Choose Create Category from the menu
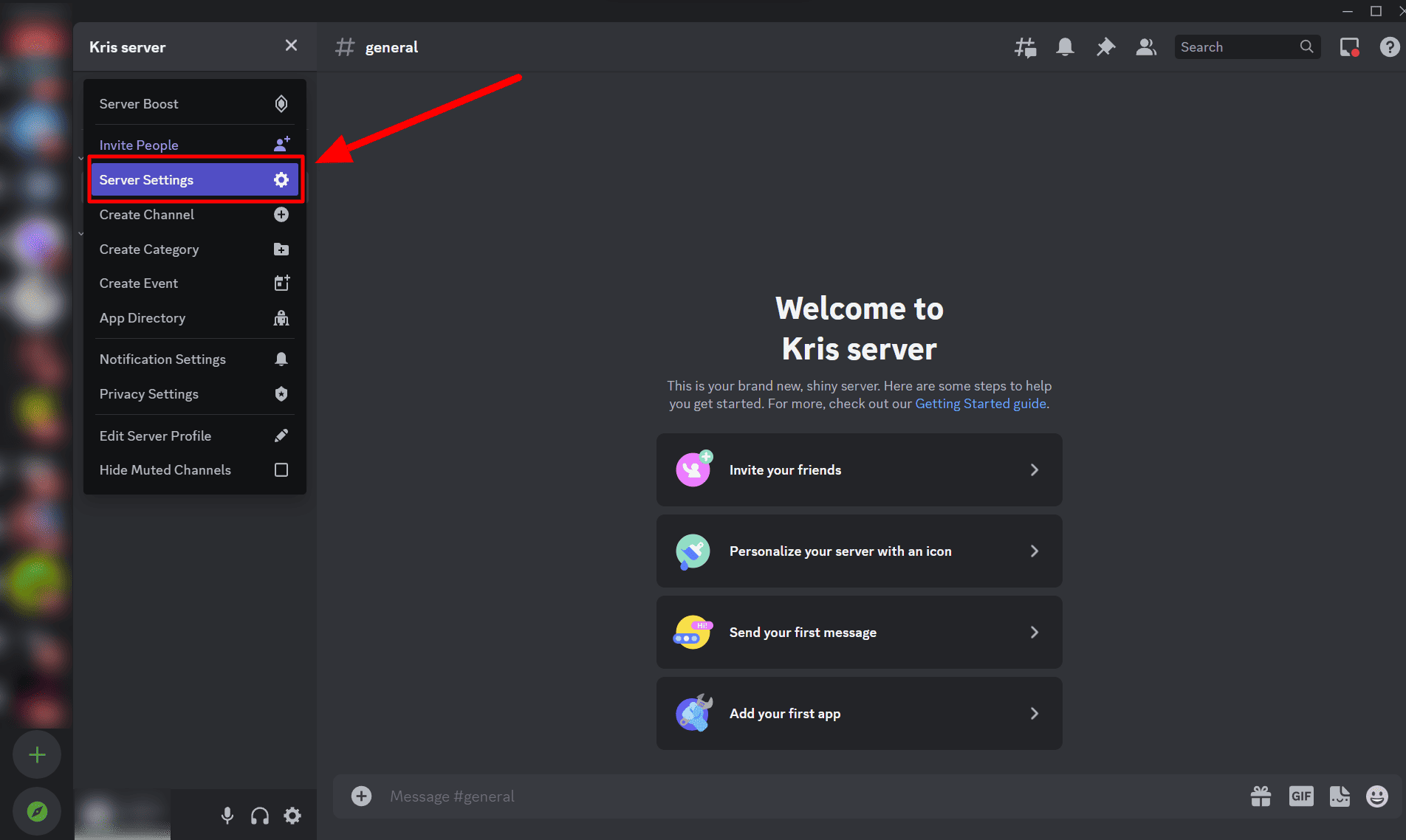The image size is (1406, 840). (x=195, y=249)
